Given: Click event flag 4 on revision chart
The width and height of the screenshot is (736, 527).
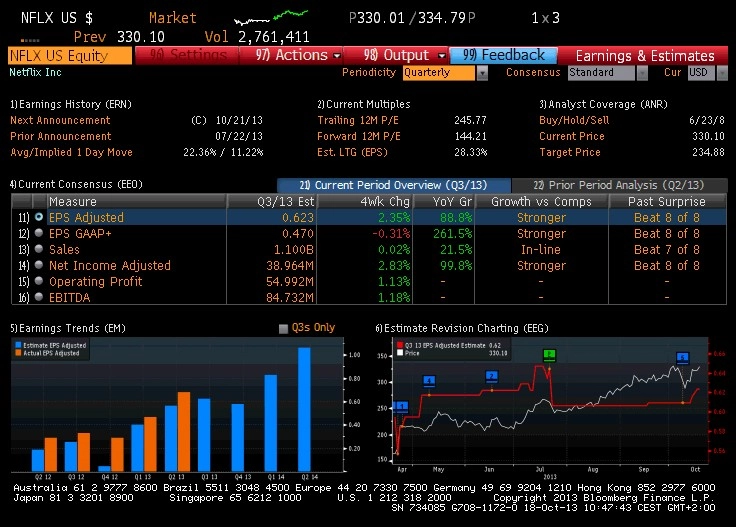Looking at the screenshot, I should [x=429, y=381].
